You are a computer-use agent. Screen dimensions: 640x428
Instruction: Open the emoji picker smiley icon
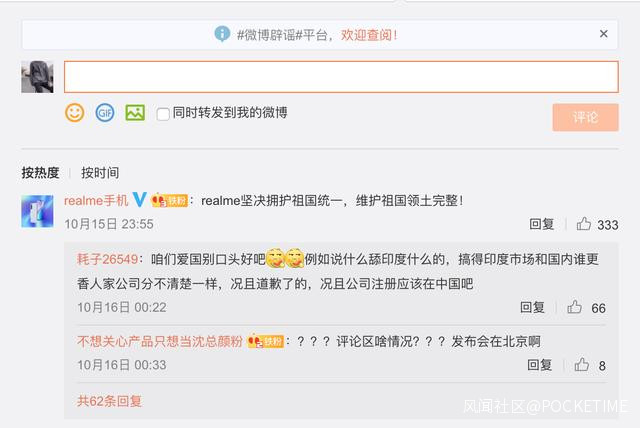pos(75,113)
